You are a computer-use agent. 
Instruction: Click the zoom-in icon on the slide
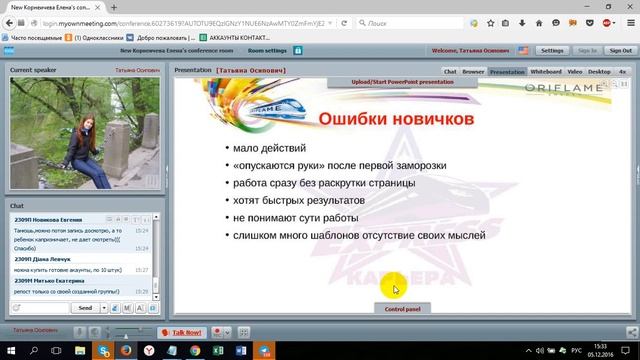tap(604, 84)
